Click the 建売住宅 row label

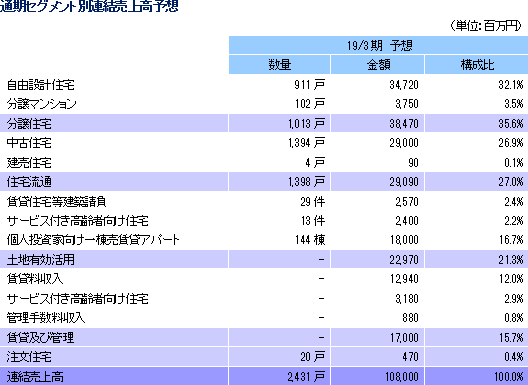[29, 163]
